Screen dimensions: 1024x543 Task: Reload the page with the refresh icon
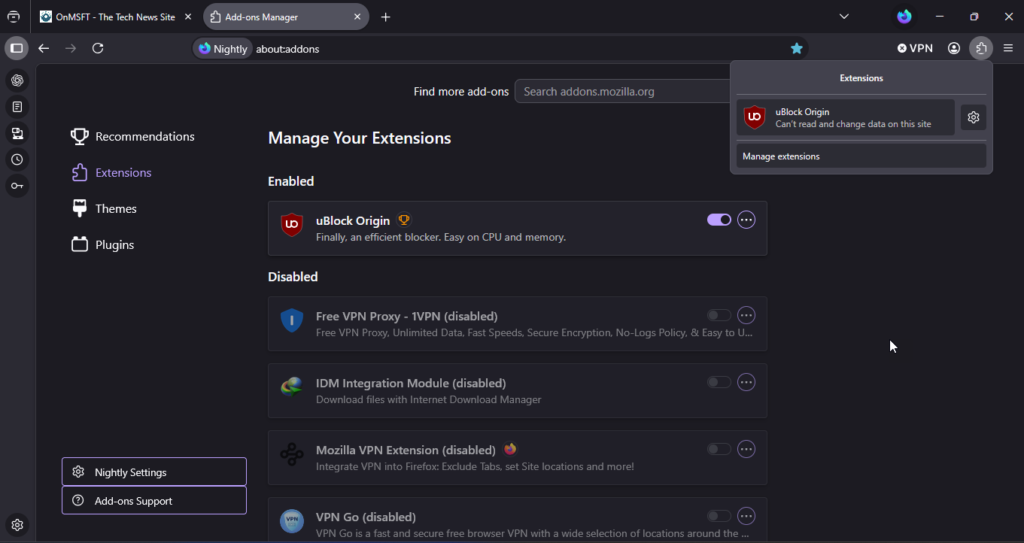(x=98, y=48)
